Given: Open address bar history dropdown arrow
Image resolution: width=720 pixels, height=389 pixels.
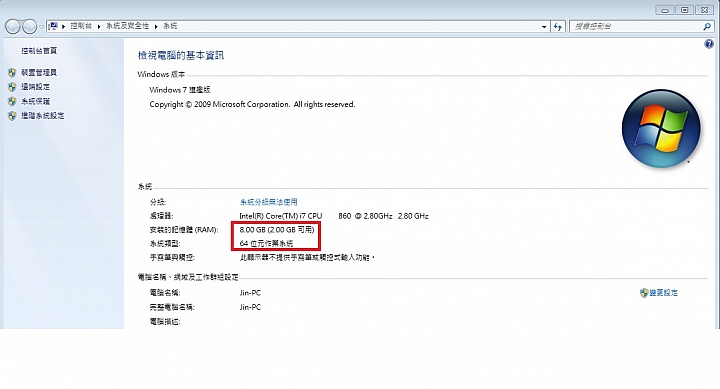Looking at the screenshot, I should click(544, 27).
